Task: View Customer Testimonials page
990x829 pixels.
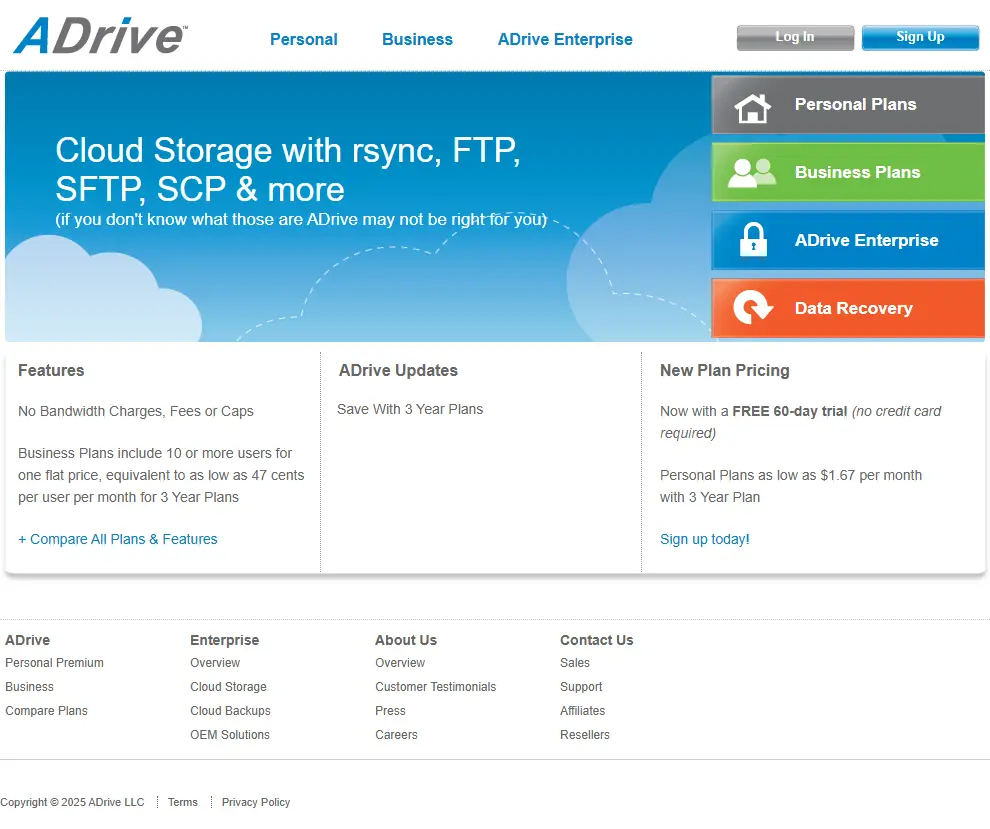Action: tap(436, 687)
